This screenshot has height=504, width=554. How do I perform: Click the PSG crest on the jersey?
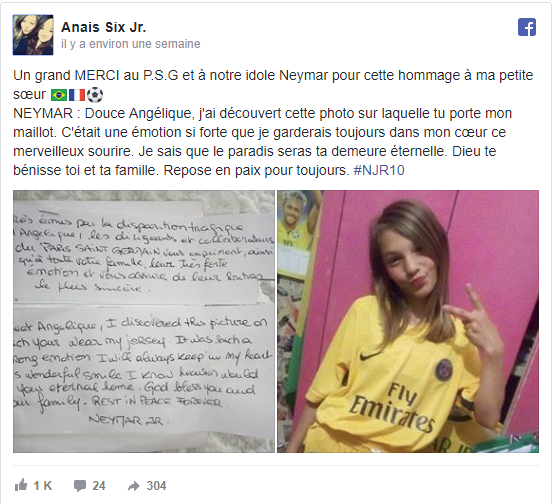(x=444, y=370)
